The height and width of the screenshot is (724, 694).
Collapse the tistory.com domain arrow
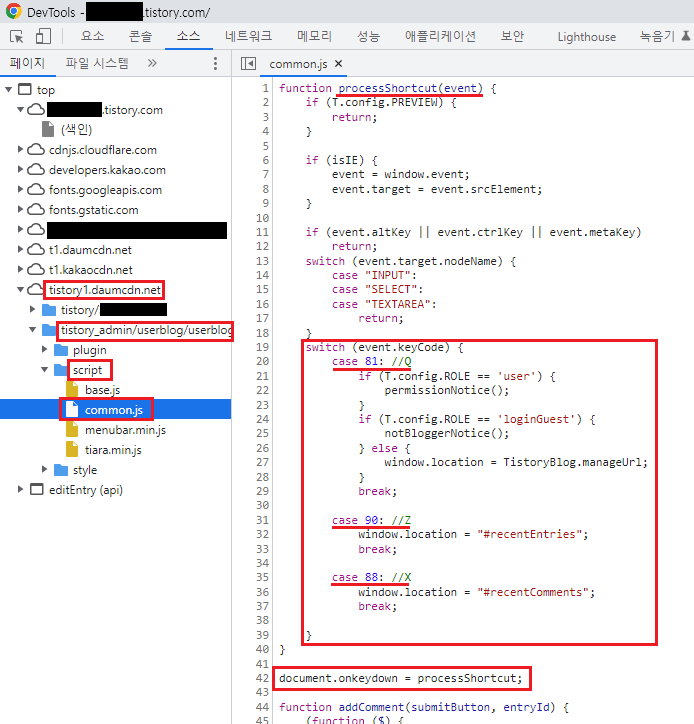[x=20, y=109]
